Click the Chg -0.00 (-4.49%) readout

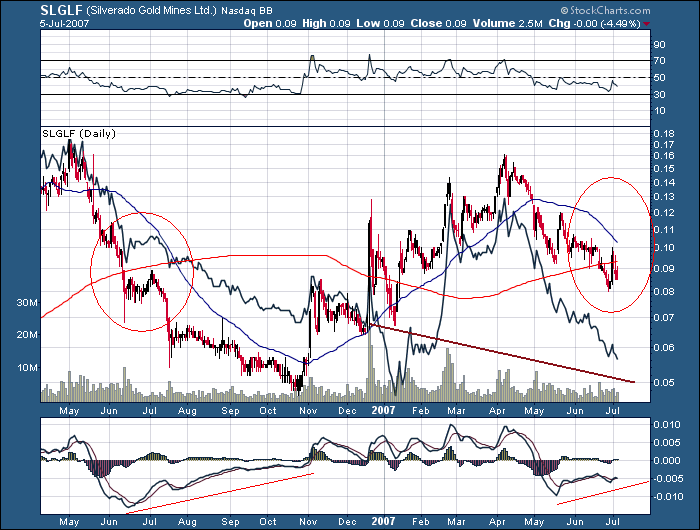[594, 24]
